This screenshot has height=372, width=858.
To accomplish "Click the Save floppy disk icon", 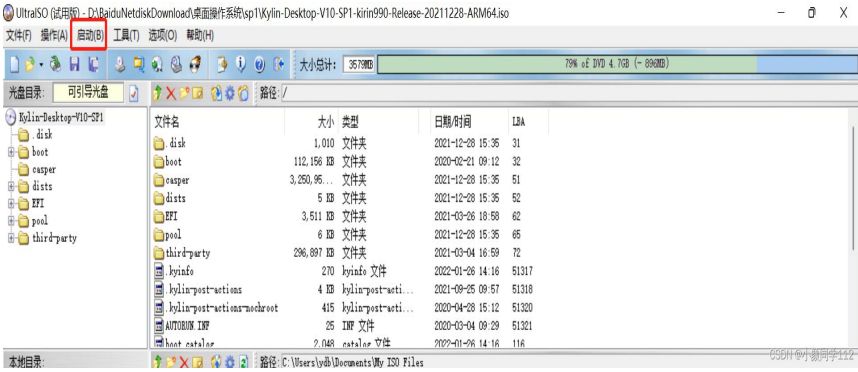I will 74,65.
